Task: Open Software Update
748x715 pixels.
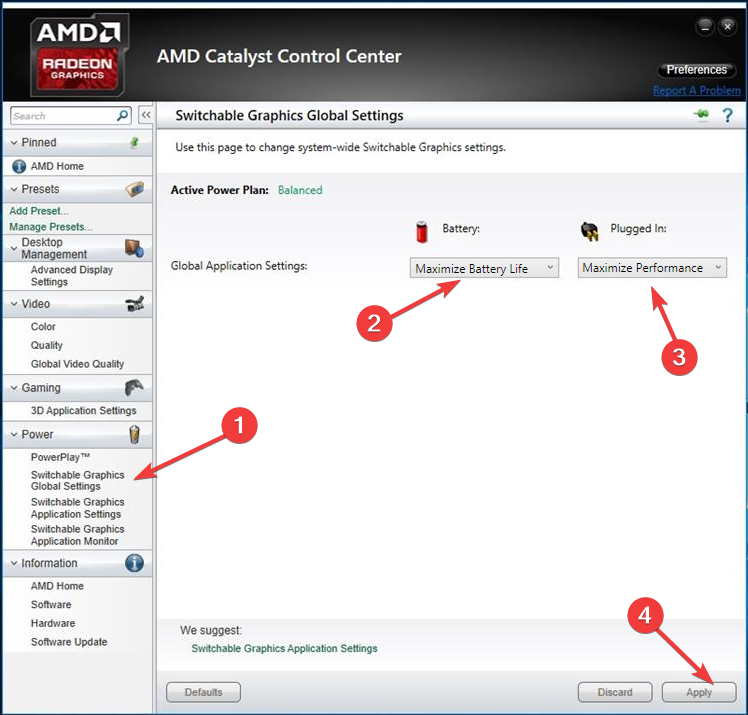Action: (69, 642)
